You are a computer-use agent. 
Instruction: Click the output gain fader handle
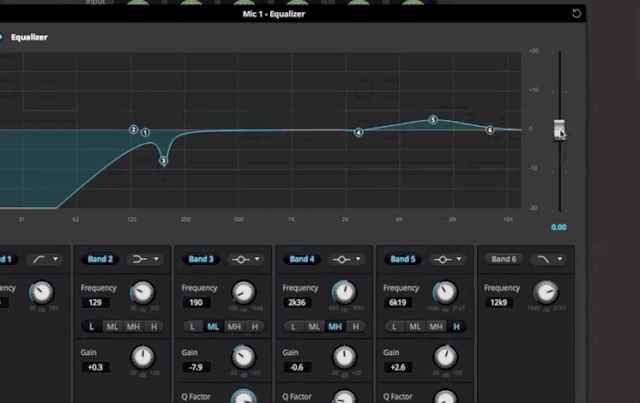point(559,130)
